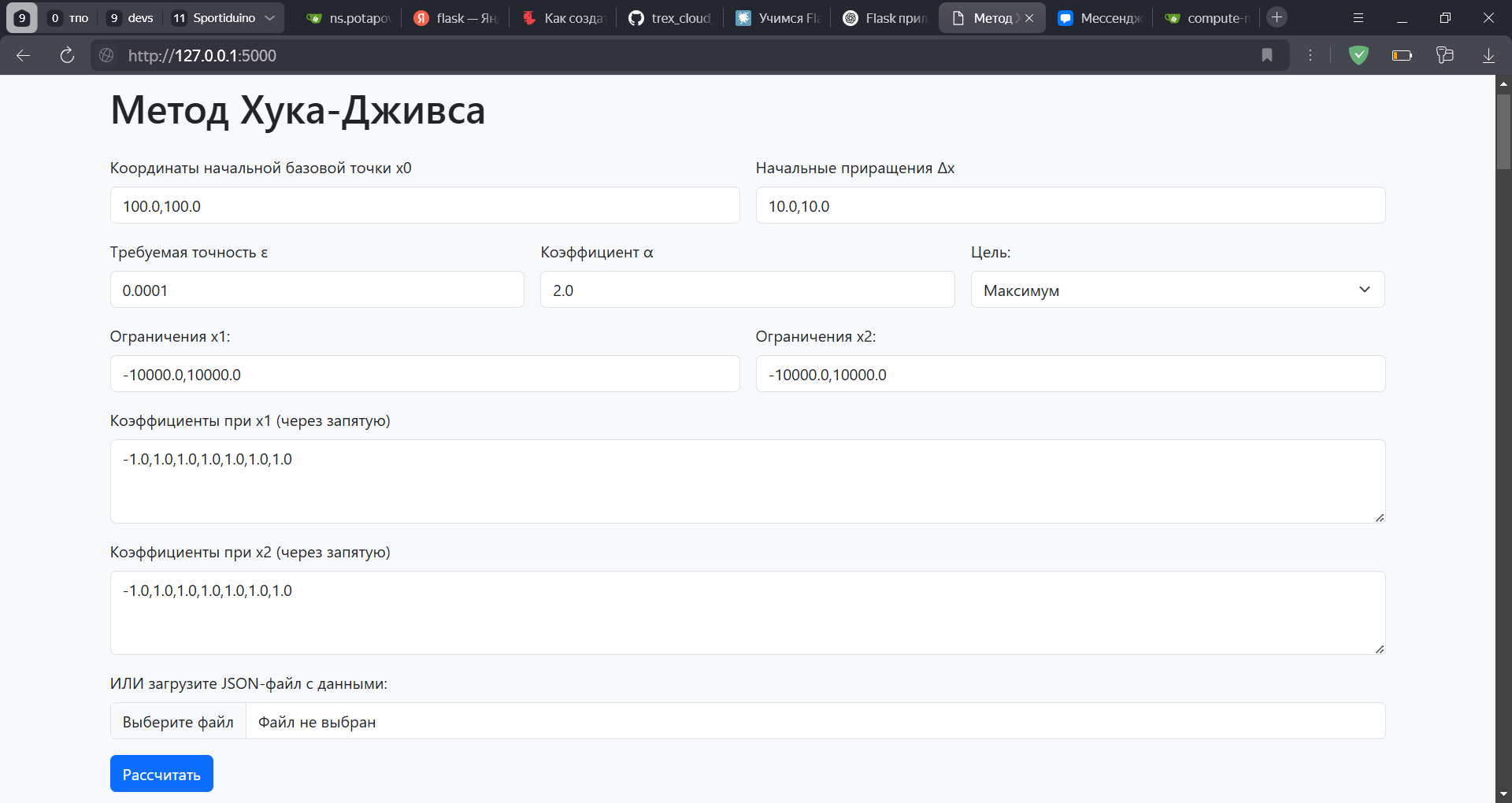Click the Требуемая точность ε input field
The image size is (1512, 803).
pyautogui.click(x=317, y=290)
